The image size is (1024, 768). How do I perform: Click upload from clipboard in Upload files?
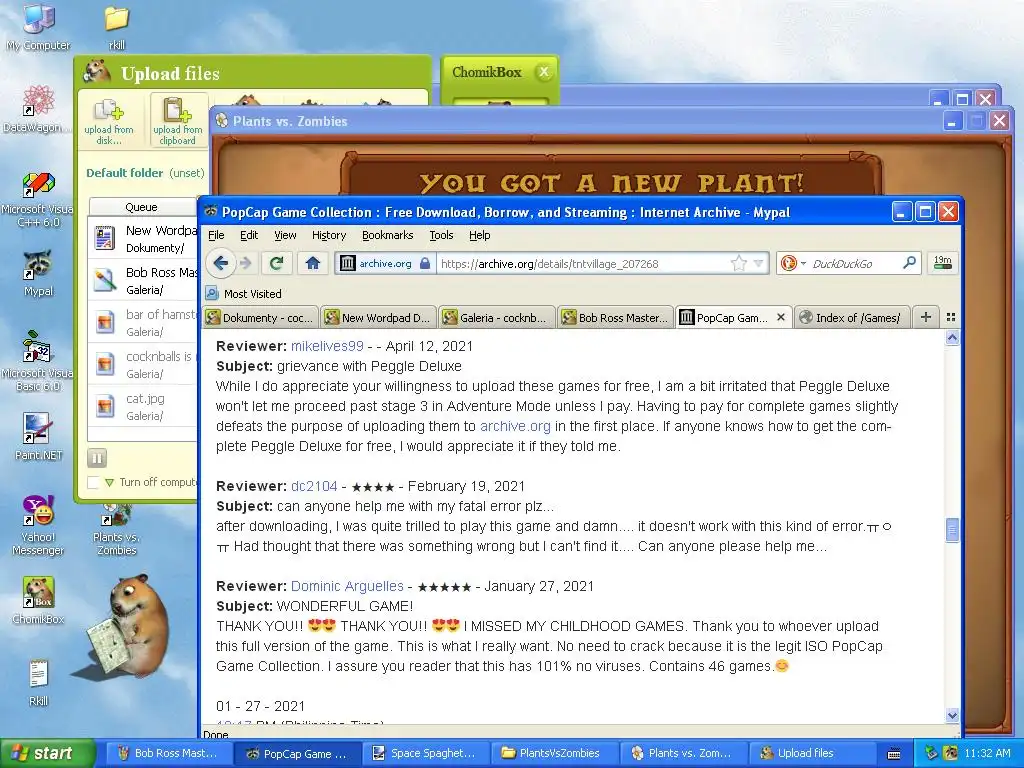coord(178,120)
